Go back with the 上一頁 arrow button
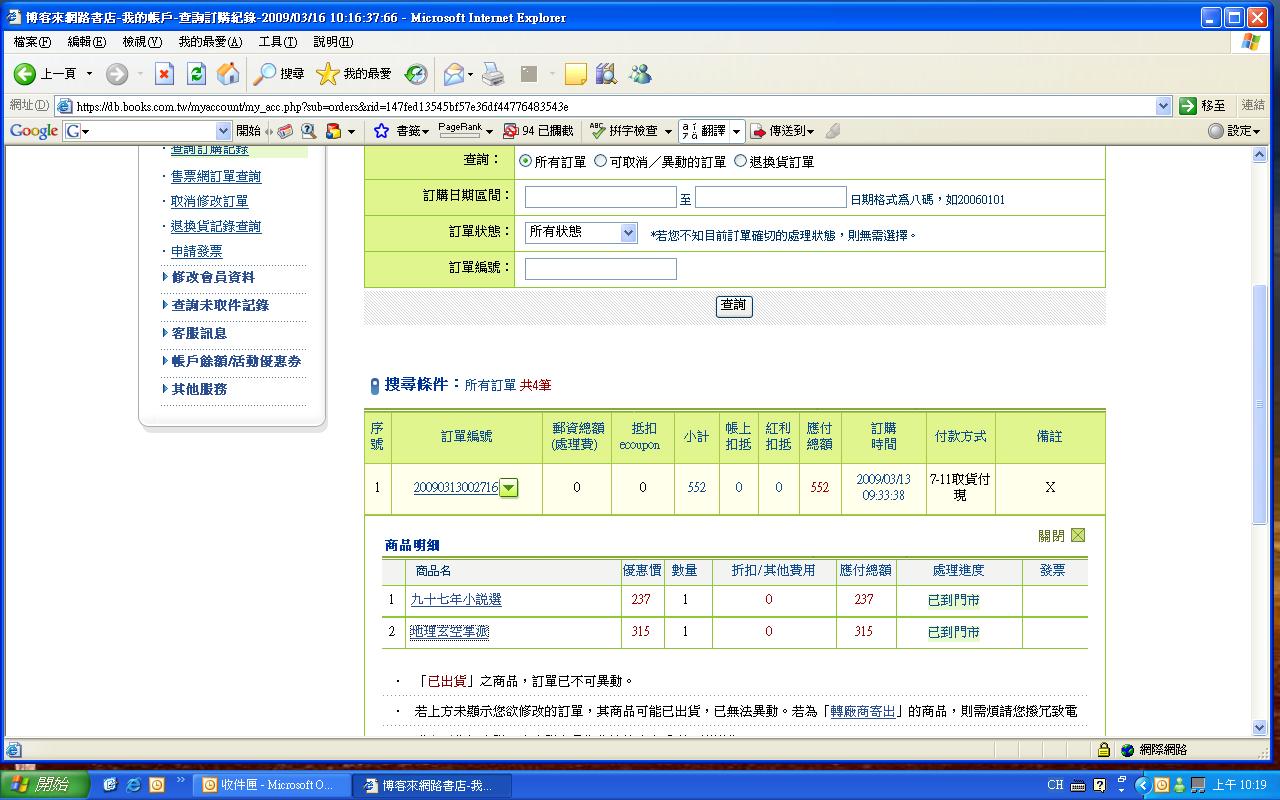Viewport: 1280px width, 800px height. tap(44, 73)
